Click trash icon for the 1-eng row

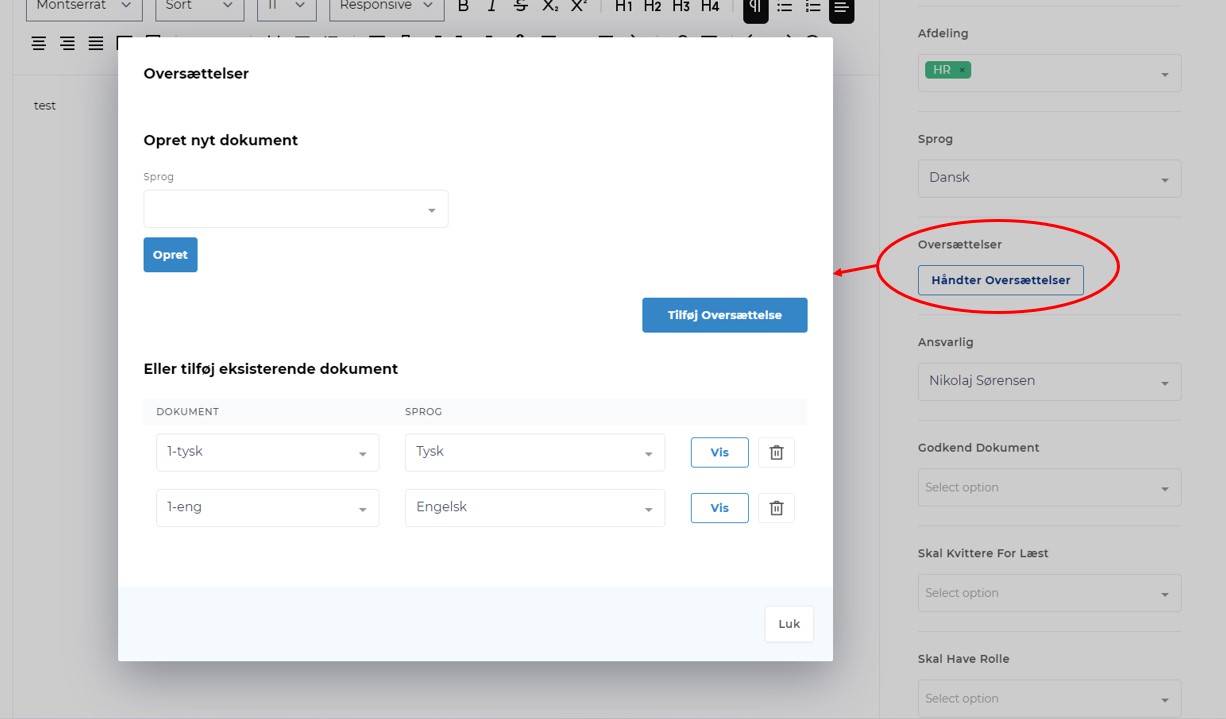776,508
